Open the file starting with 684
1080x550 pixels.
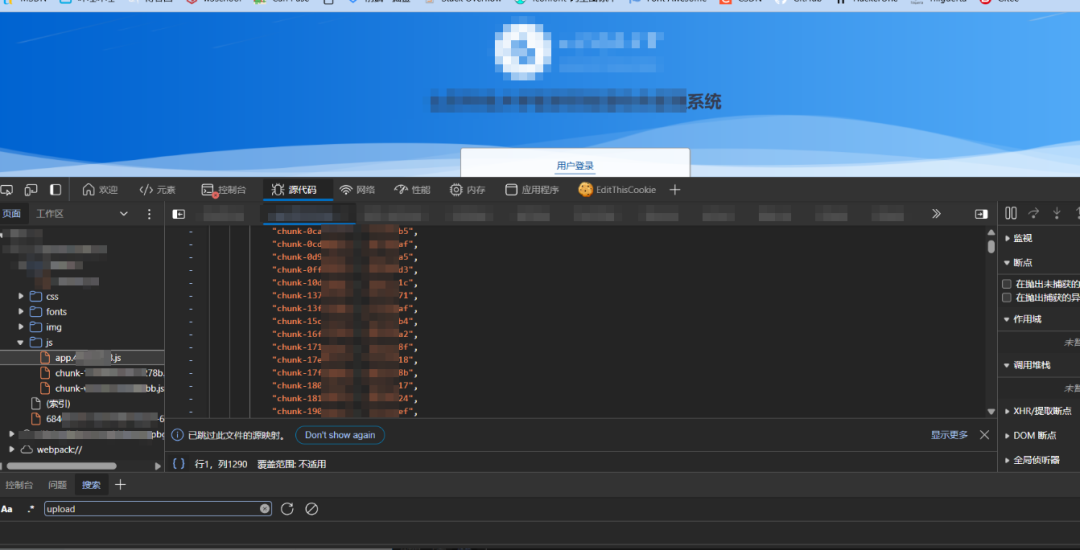[96, 419]
